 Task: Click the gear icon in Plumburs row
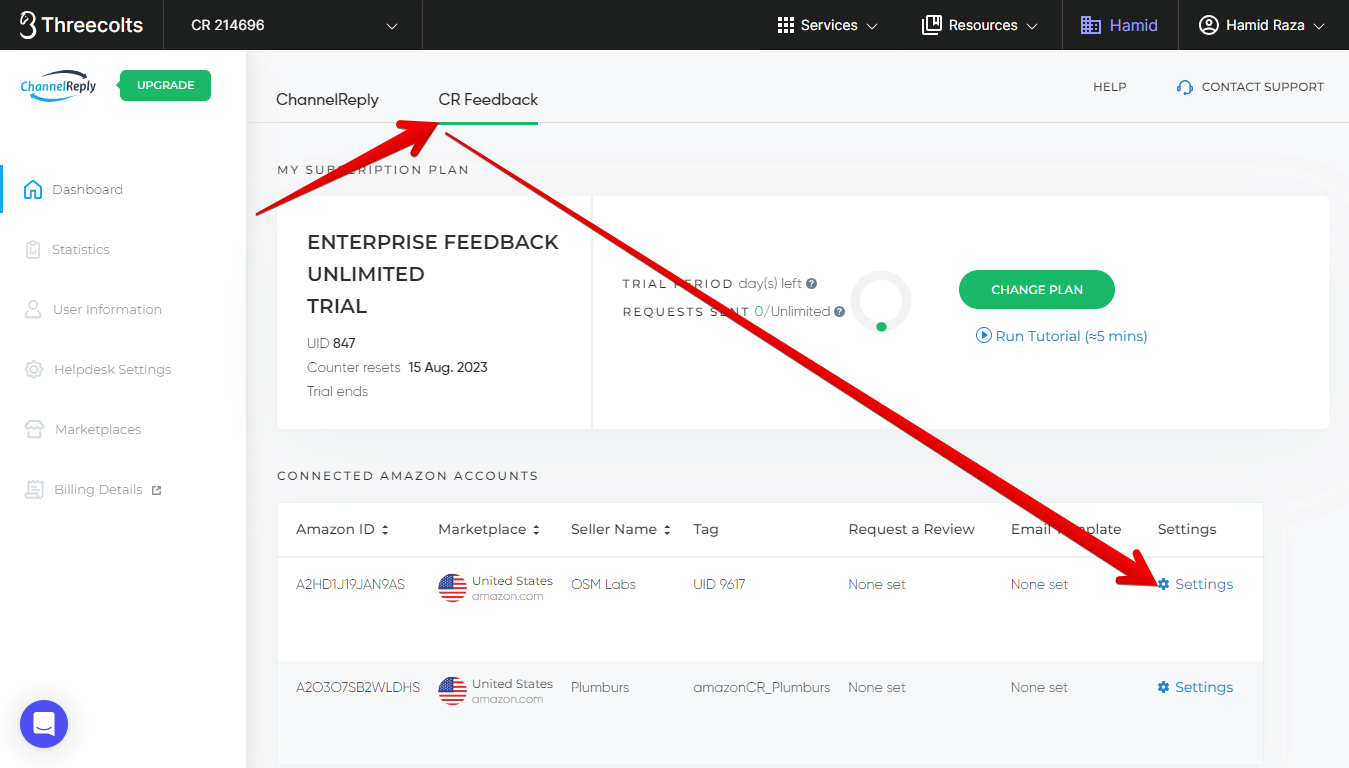(1163, 687)
